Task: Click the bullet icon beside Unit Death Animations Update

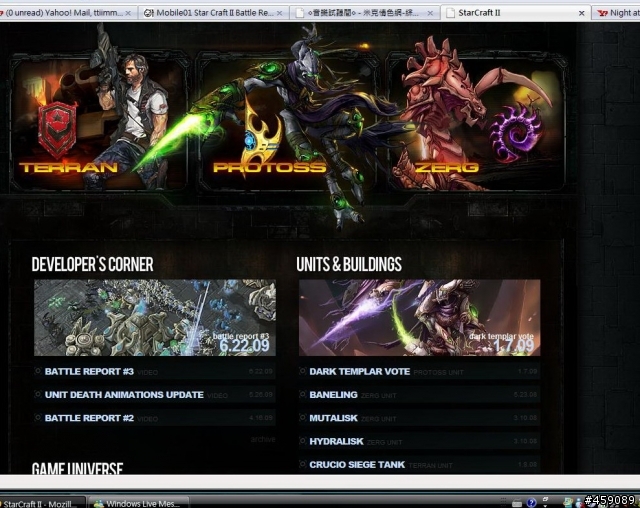Action: (x=38, y=394)
